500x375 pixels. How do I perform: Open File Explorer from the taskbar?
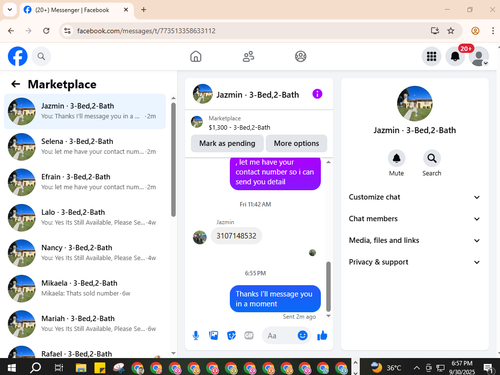click(81, 368)
